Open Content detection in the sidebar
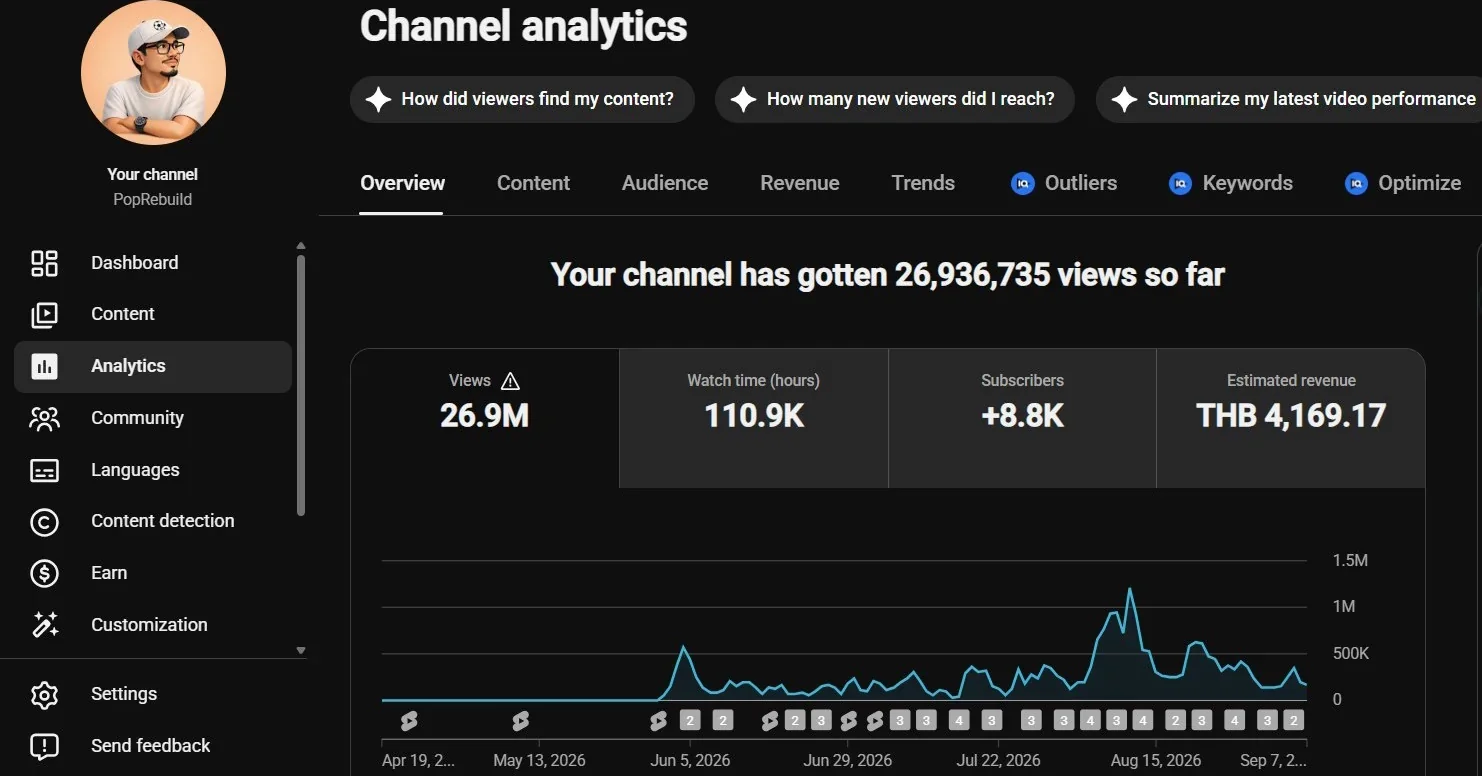The width and height of the screenshot is (1482, 776). tap(153, 521)
